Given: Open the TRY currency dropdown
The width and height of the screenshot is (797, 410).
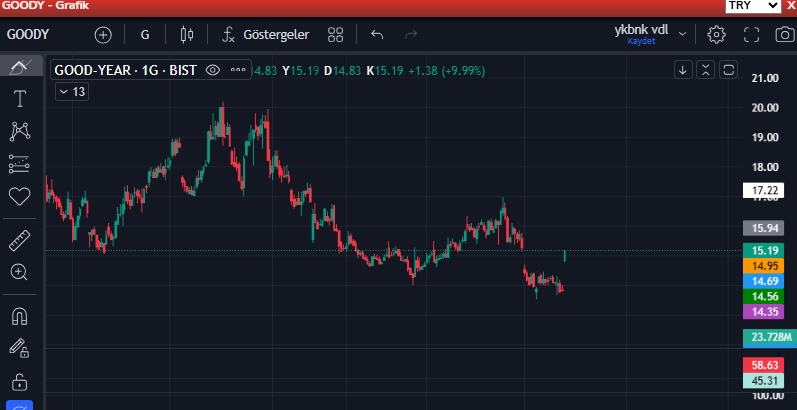Looking at the screenshot, I should pyautogui.click(x=753, y=6).
